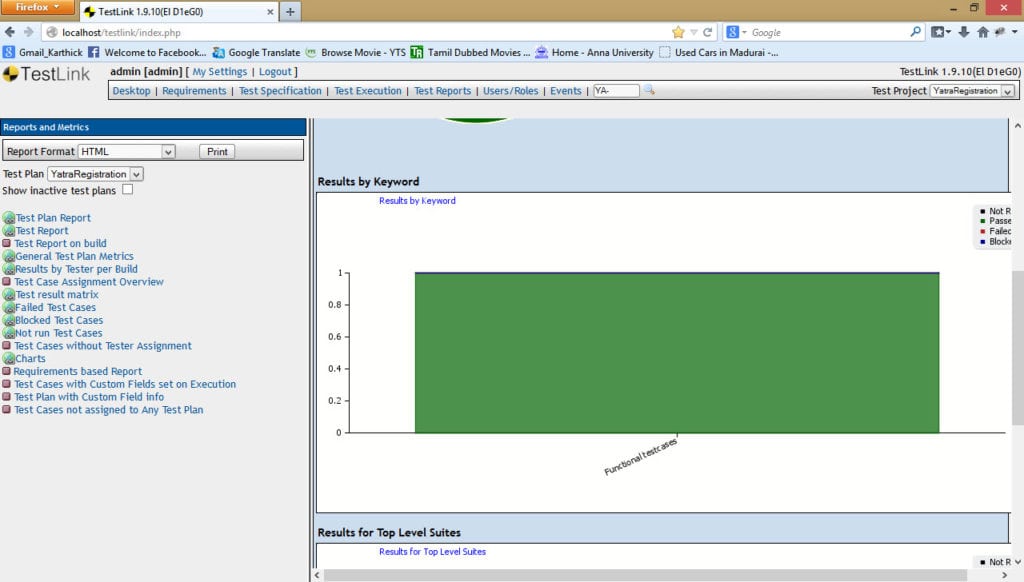Click the bookmark star icon in address bar
Viewport: 1024px width, 582px height.
(678, 32)
